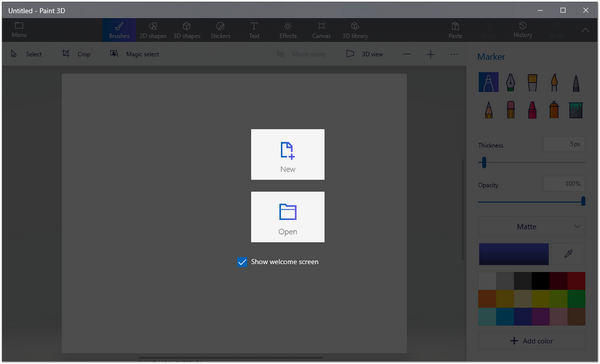Pick the eyedropper tool

coord(568,253)
